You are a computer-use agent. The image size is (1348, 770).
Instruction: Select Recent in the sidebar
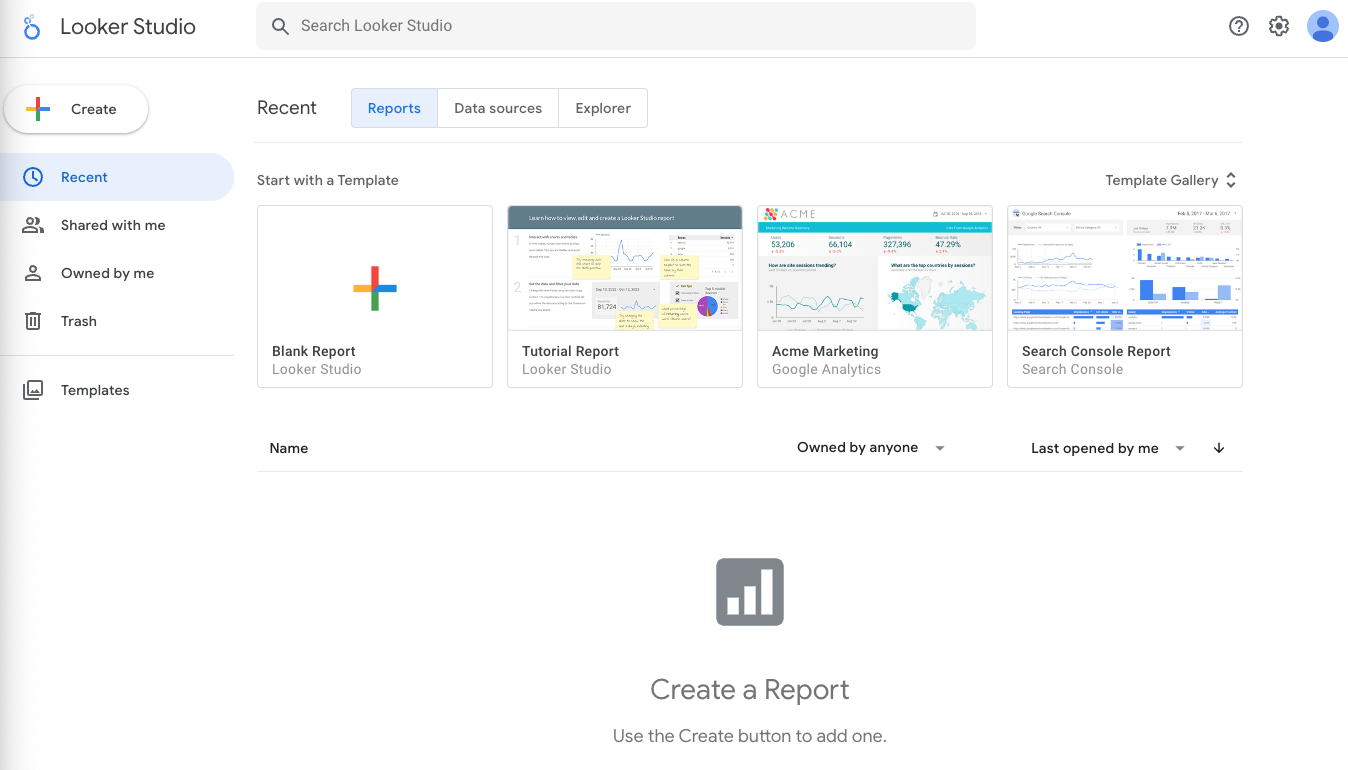(x=117, y=177)
